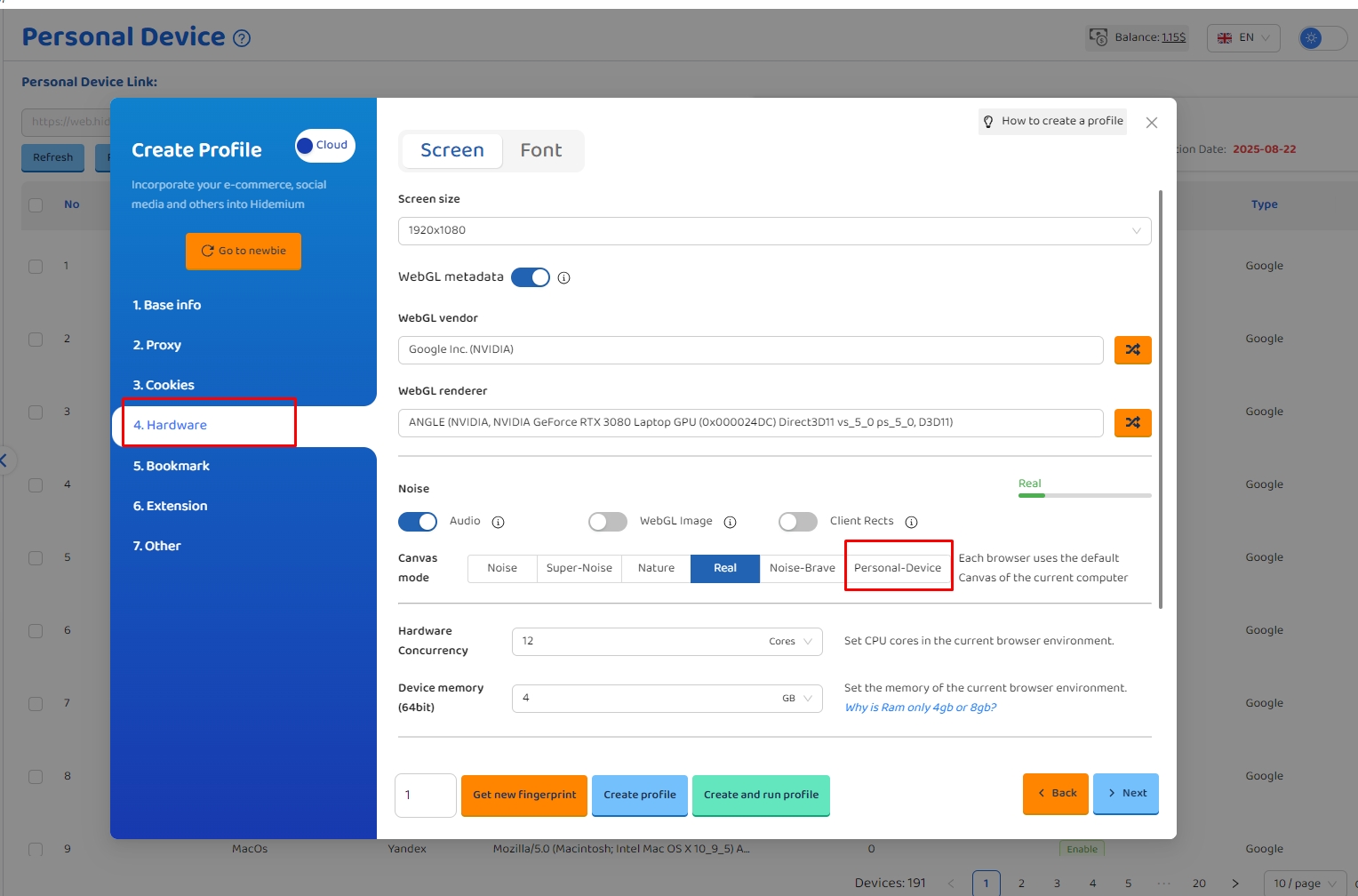
Task: Click info icon next to WebGL metadata
Action: pos(563,278)
